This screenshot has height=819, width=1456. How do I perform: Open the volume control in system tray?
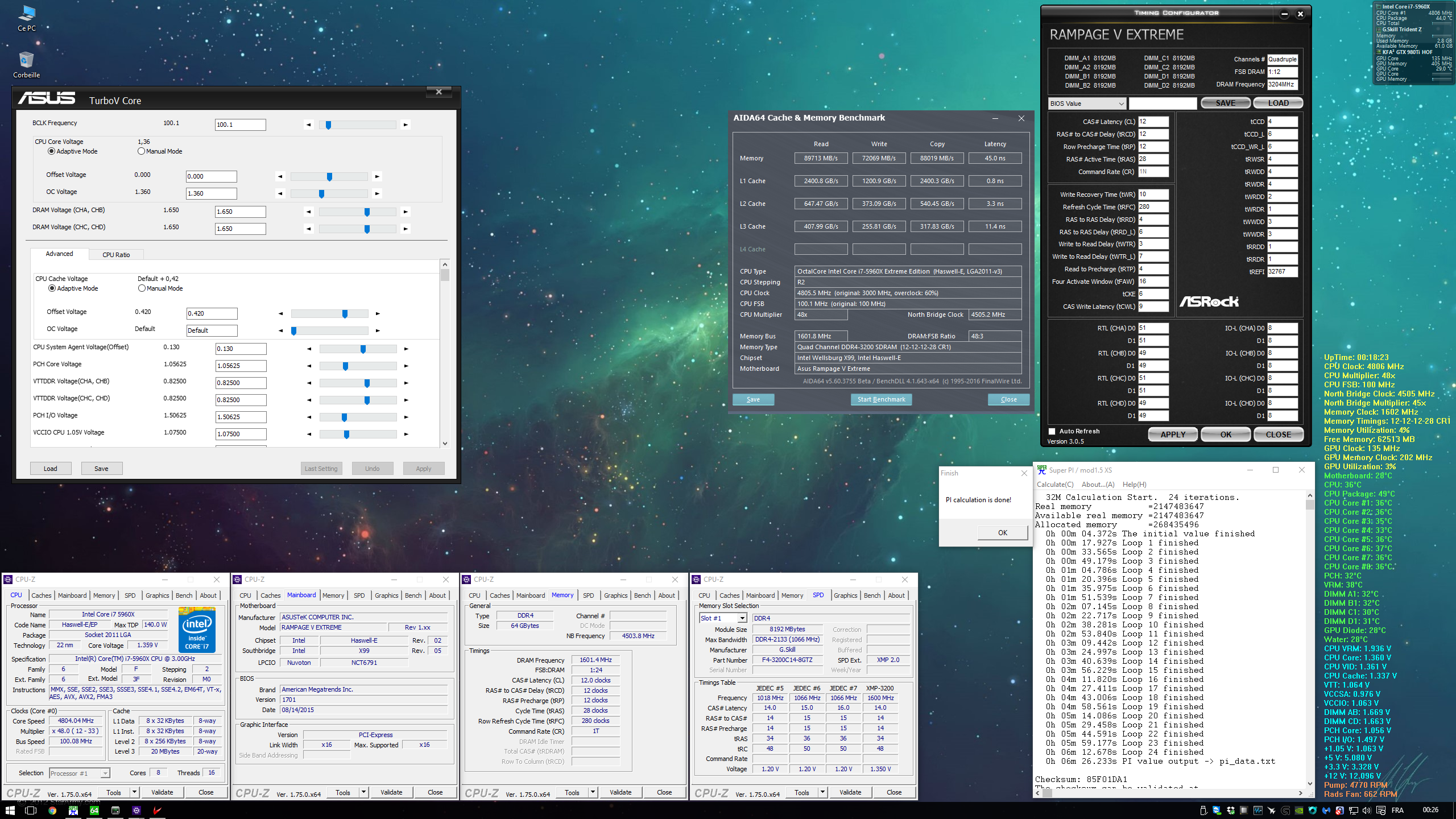click(x=1367, y=810)
